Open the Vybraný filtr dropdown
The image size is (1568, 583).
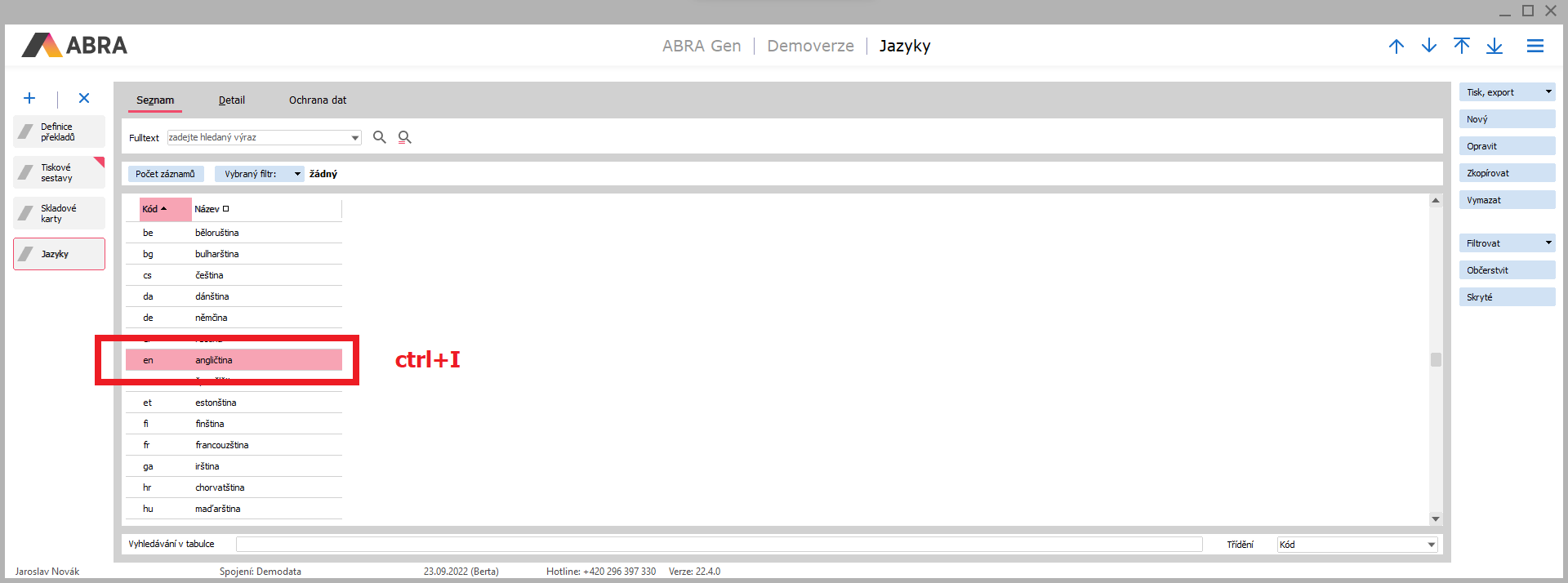tap(297, 174)
